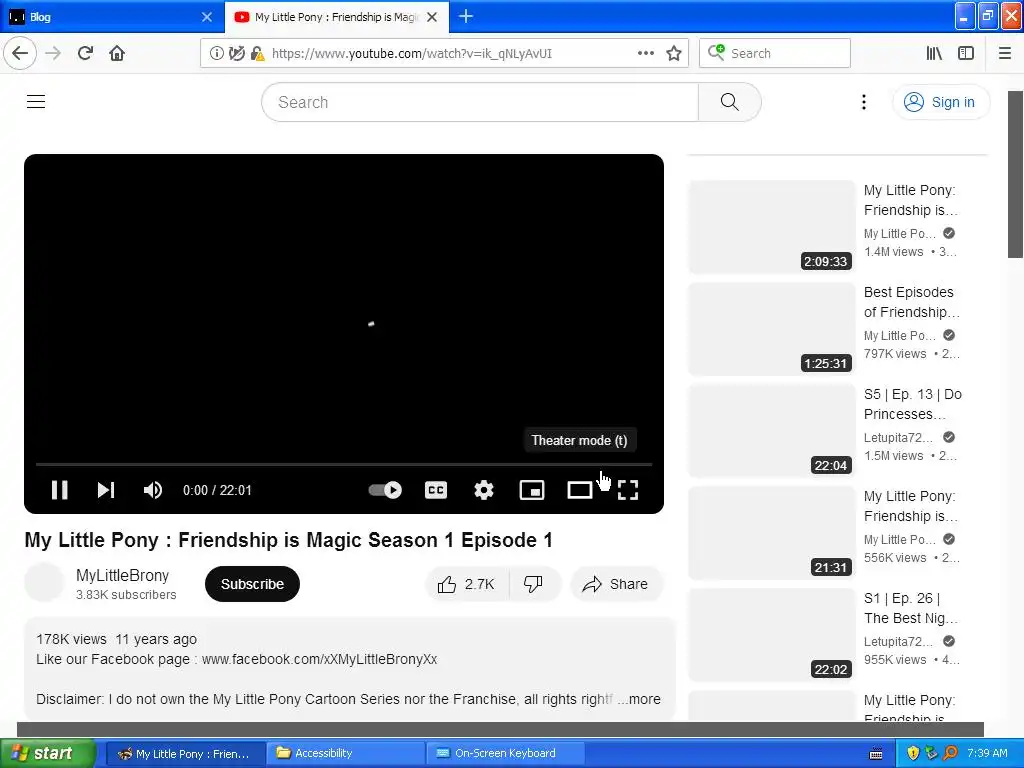Viewport: 1024px width, 768px height.
Task: Select the YouTube URL in address bar
Action: pos(411,54)
